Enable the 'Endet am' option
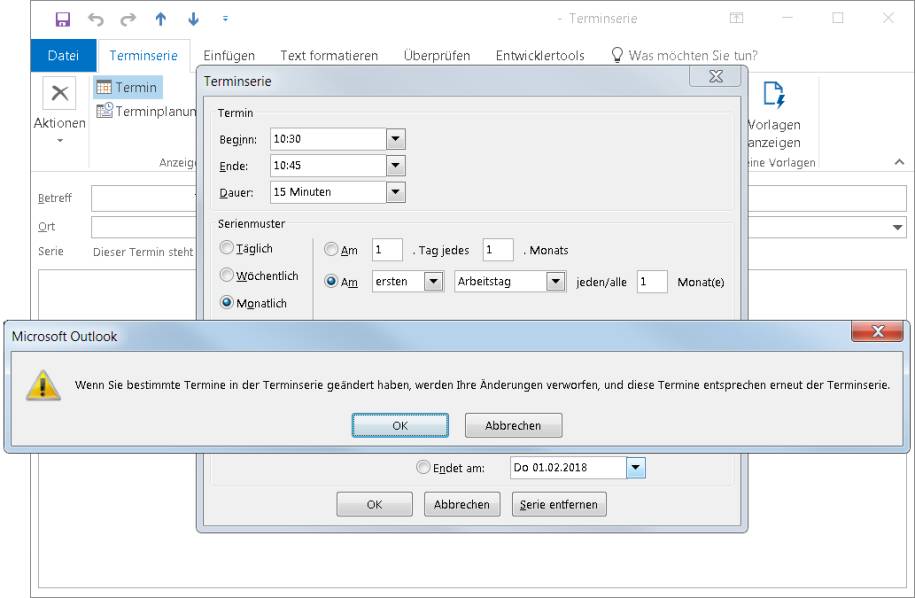 point(423,467)
